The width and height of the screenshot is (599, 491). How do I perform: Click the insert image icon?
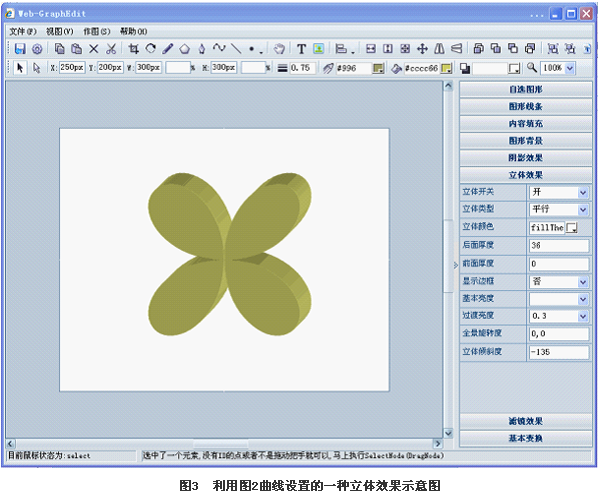[319, 49]
